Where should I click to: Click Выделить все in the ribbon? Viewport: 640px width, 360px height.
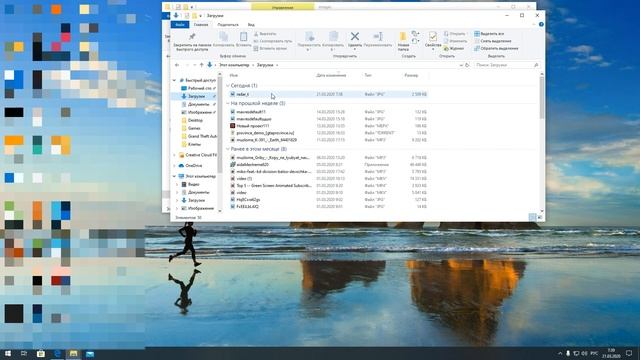489,34
